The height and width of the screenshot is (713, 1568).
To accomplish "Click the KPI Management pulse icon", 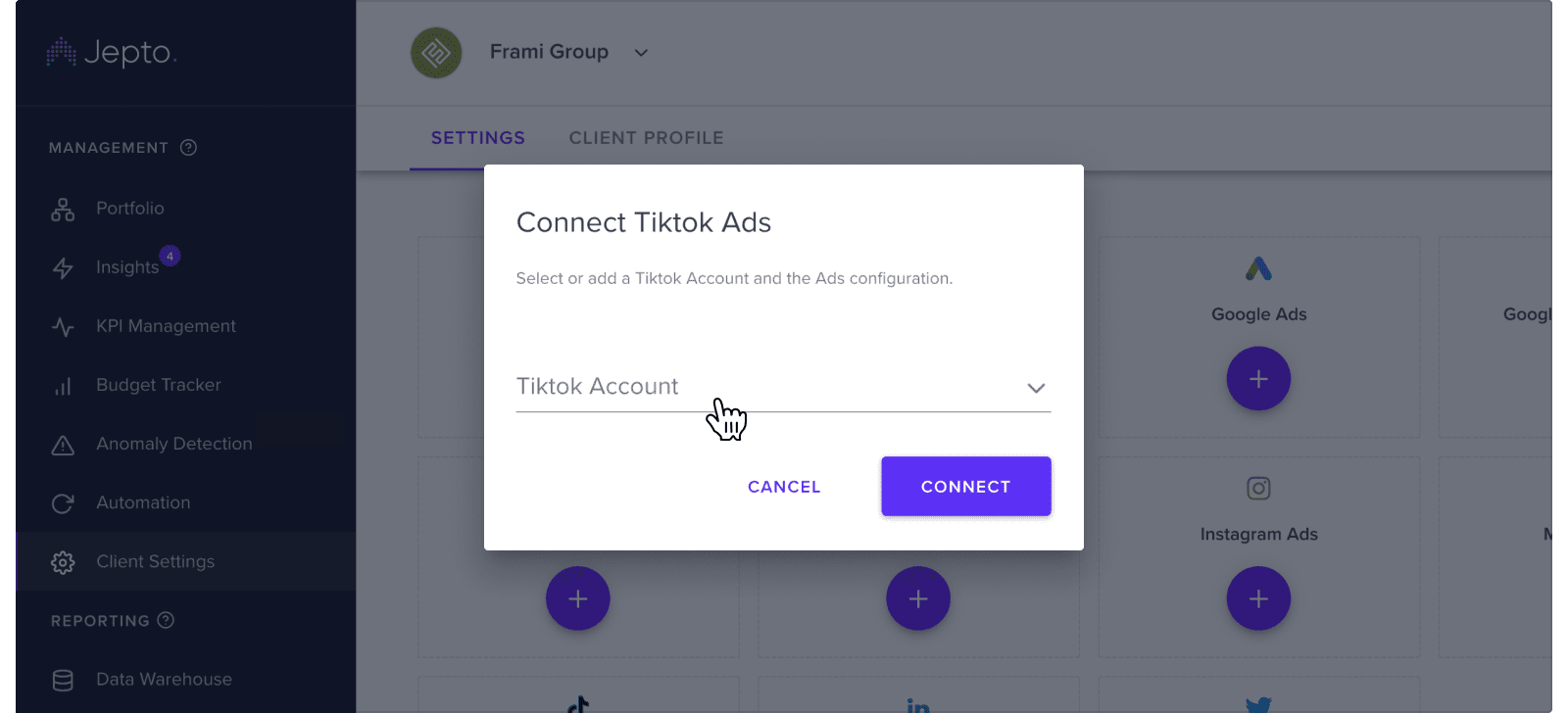I will click(63, 327).
